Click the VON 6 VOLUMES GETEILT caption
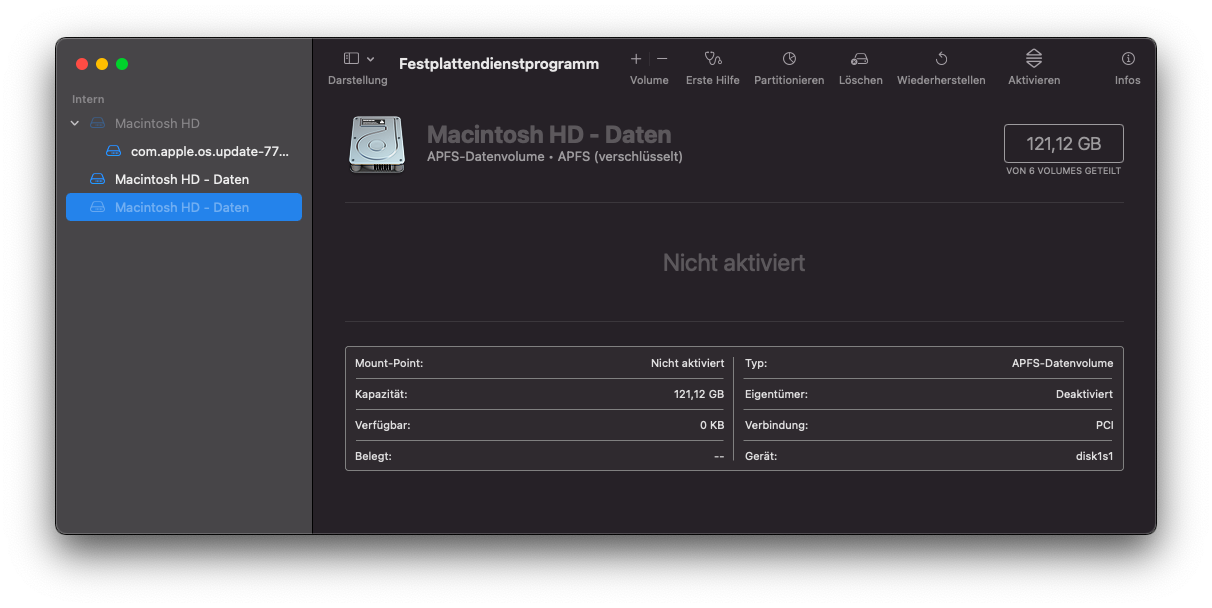Image resolution: width=1212 pixels, height=608 pixels. [x=1063, y=171]
